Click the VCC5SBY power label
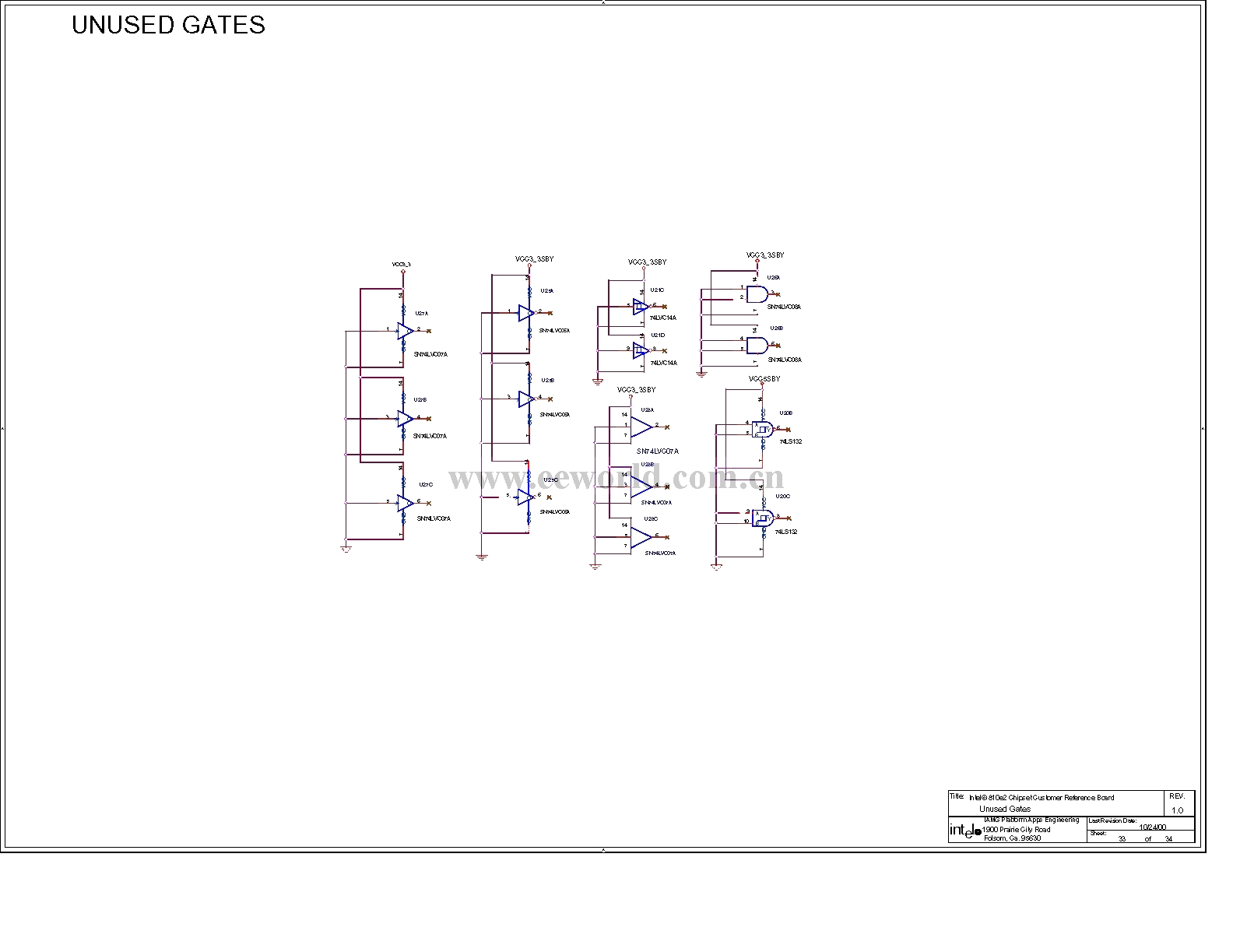The height and width of the screenshot is (952, 1233). pos(764,379)
